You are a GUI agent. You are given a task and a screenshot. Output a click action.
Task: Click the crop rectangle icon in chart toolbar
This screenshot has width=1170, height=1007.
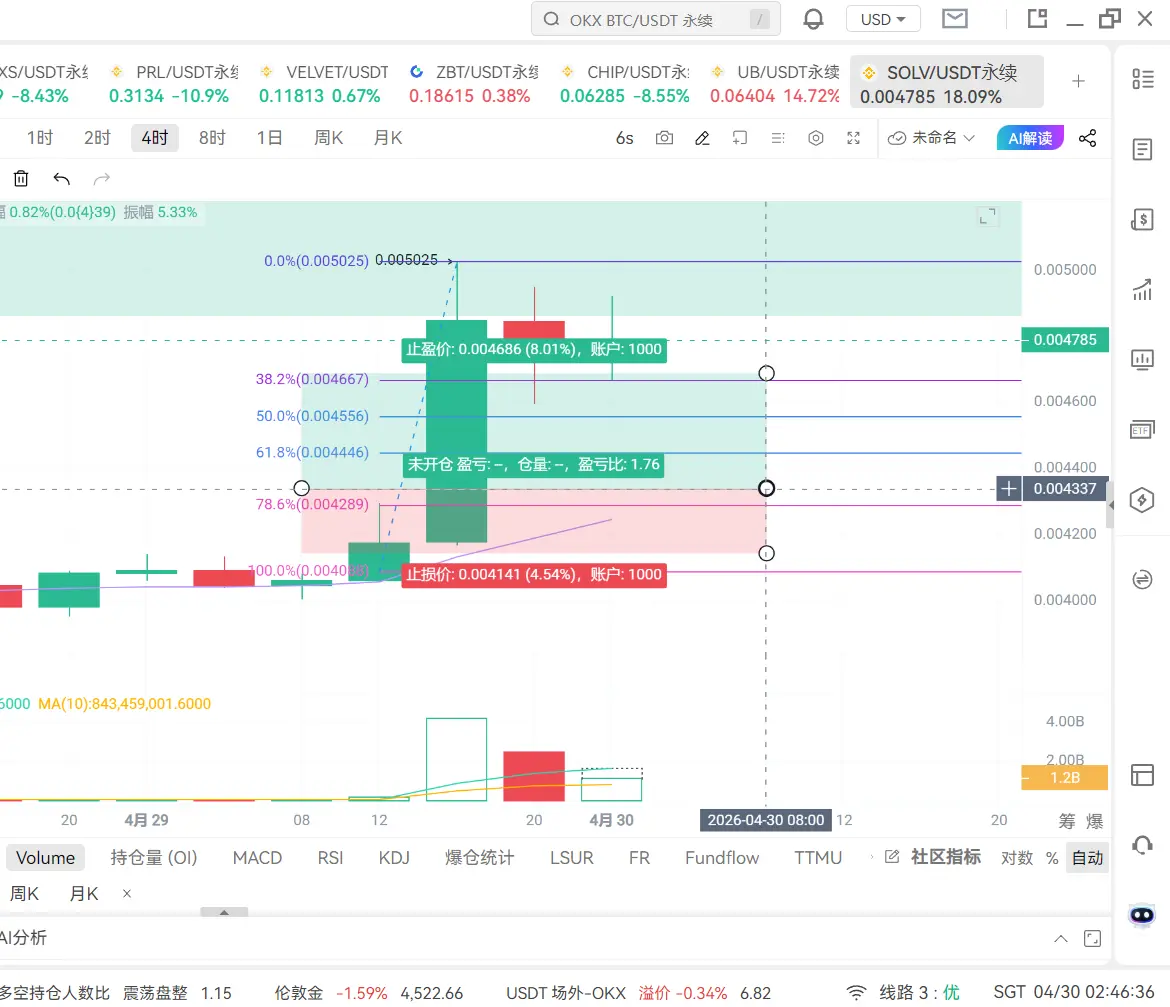pos(739,138)
